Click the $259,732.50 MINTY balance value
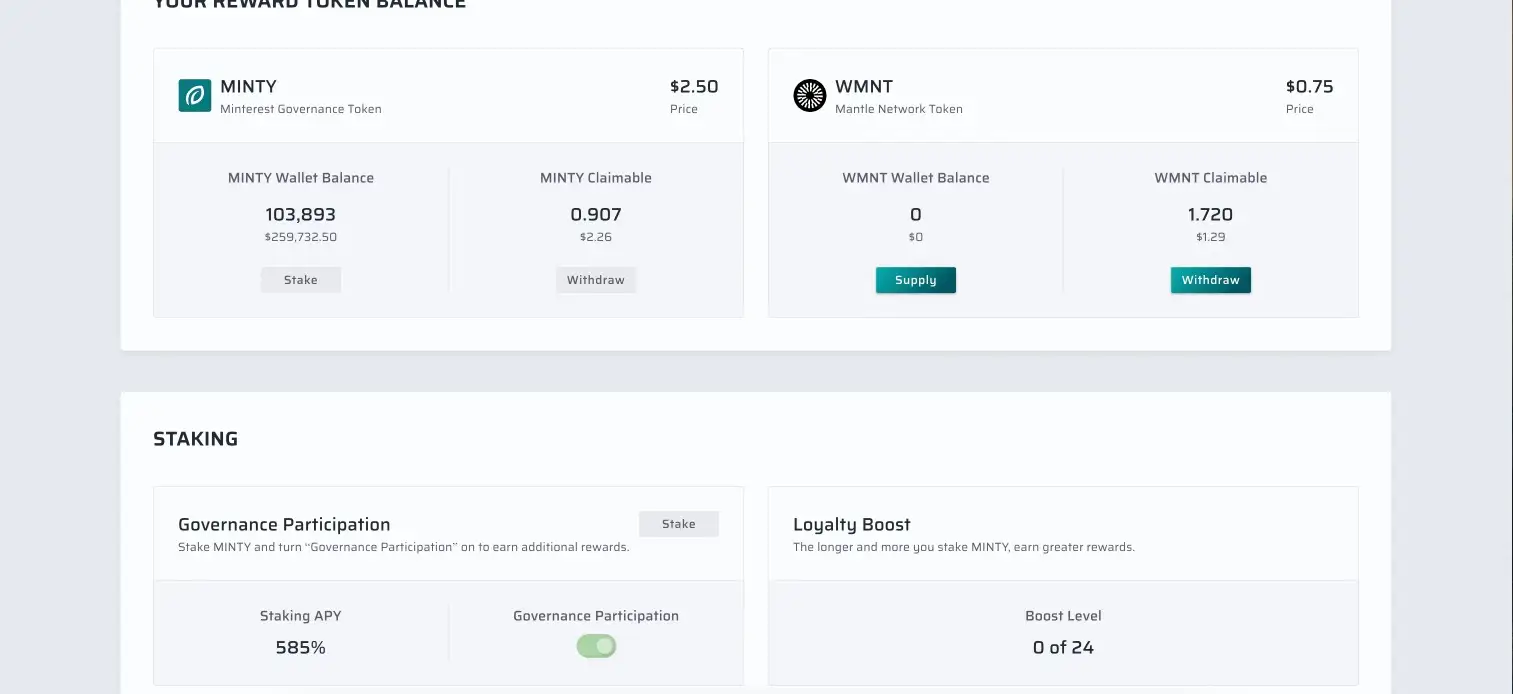 [x=300, y=237]
